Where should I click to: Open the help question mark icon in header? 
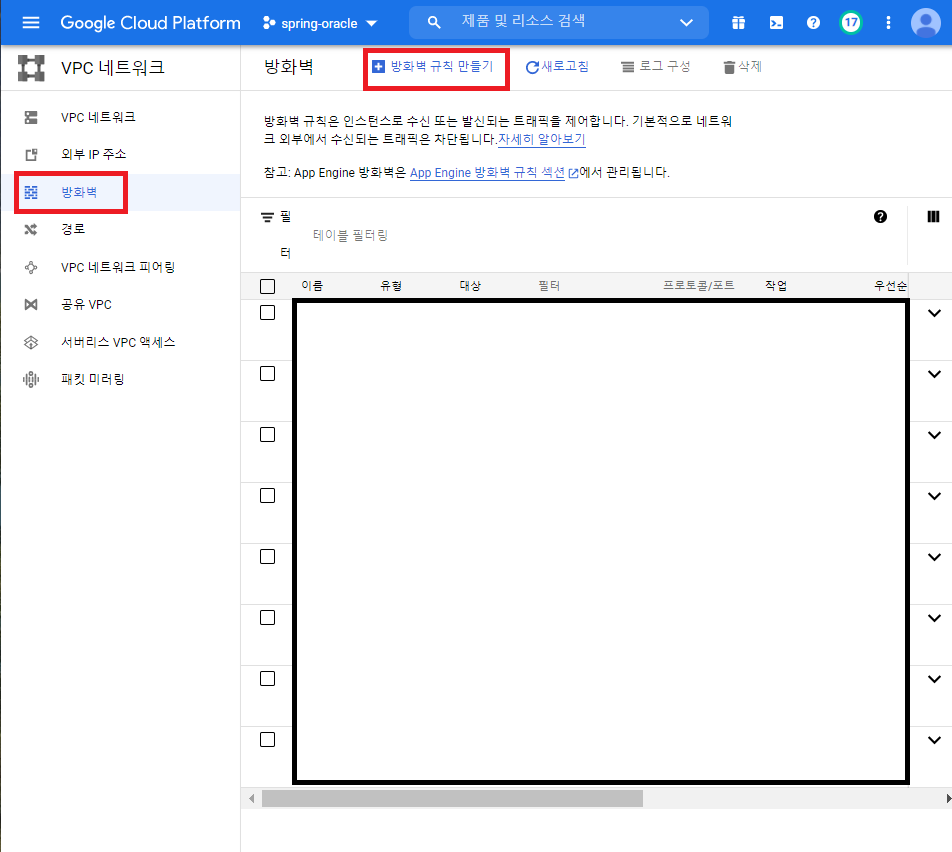813,22
